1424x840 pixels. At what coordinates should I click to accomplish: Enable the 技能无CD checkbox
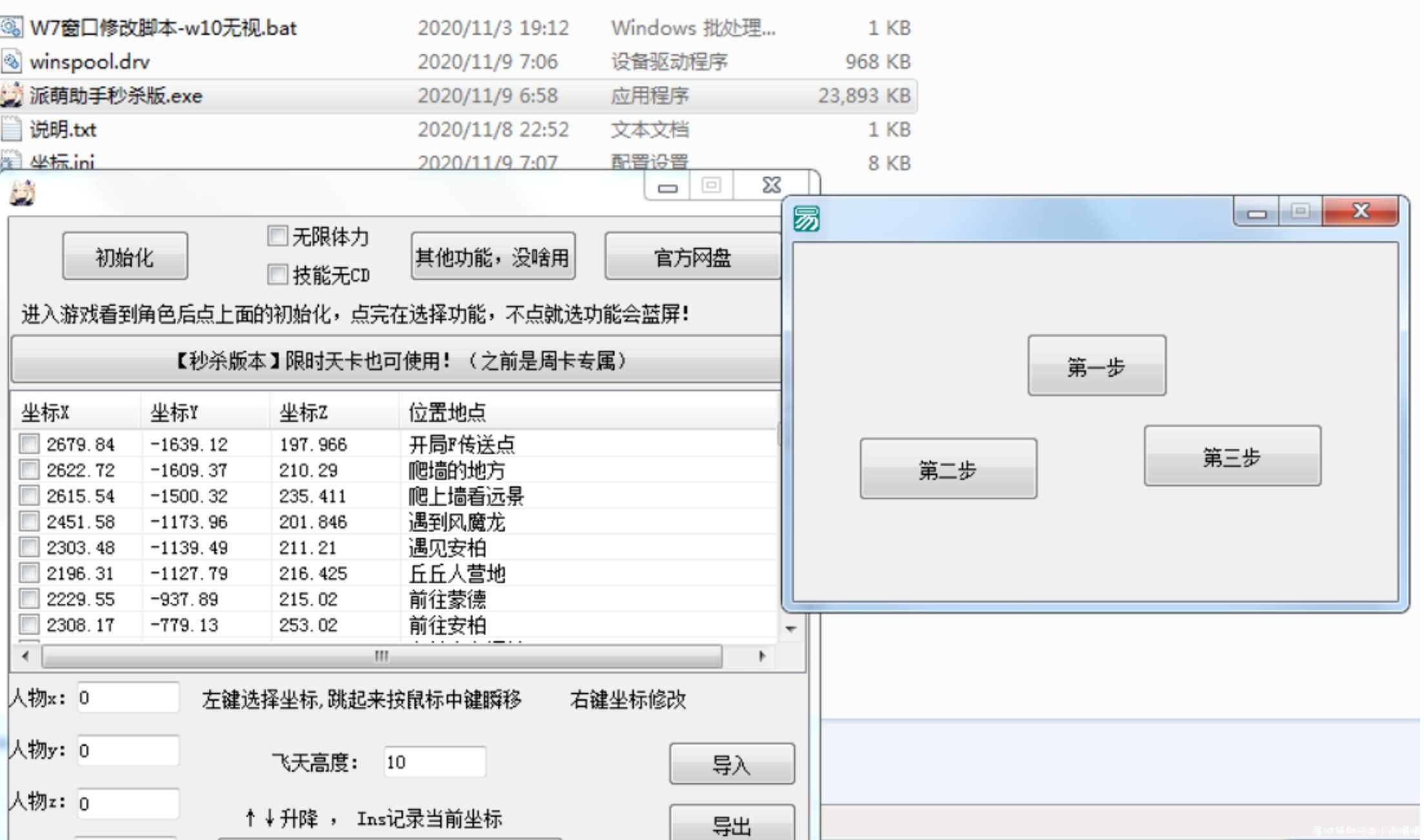click(x=278, y=275)
